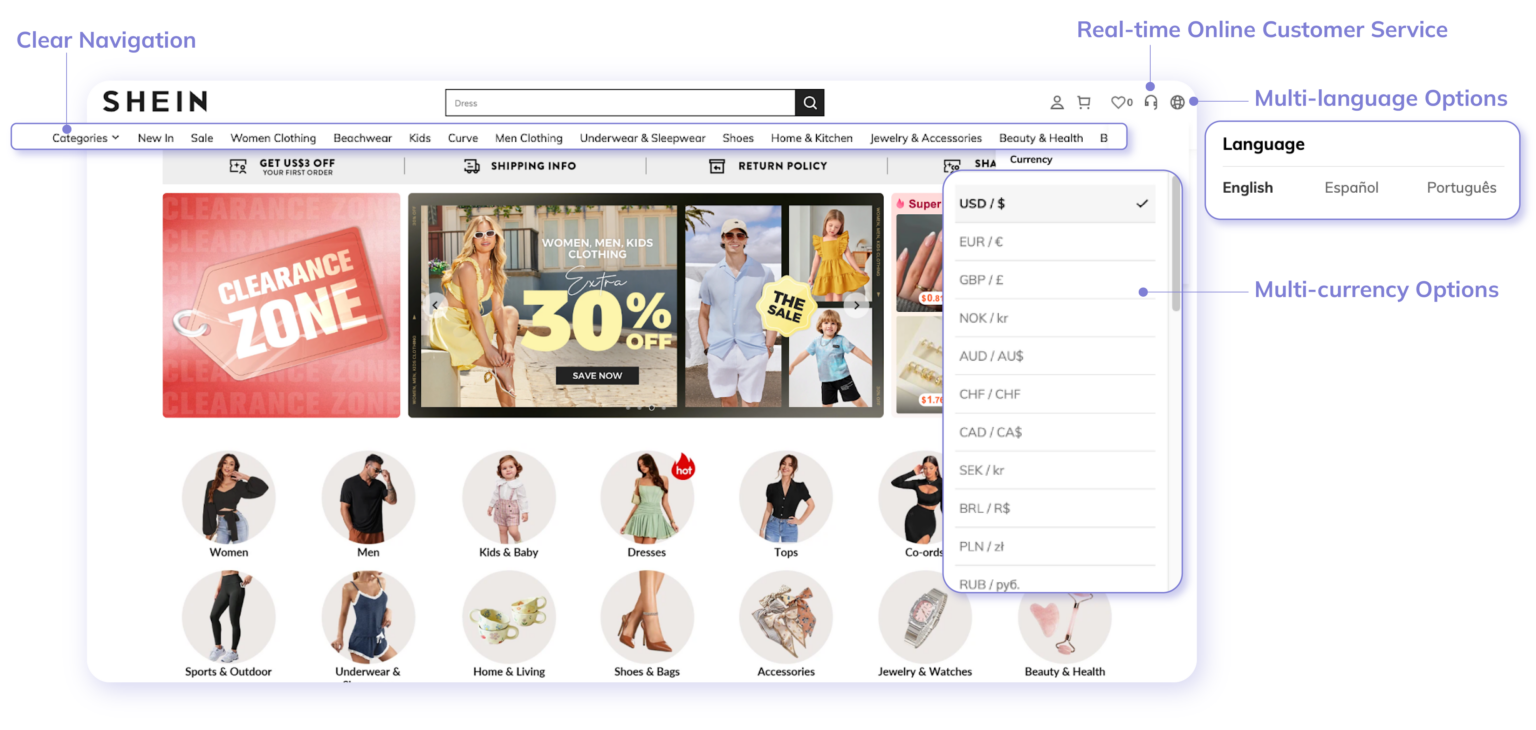Screen dimensions: 1536x730
Task: Open your SHEIN account profile icon
Action: pos(1057,102)
